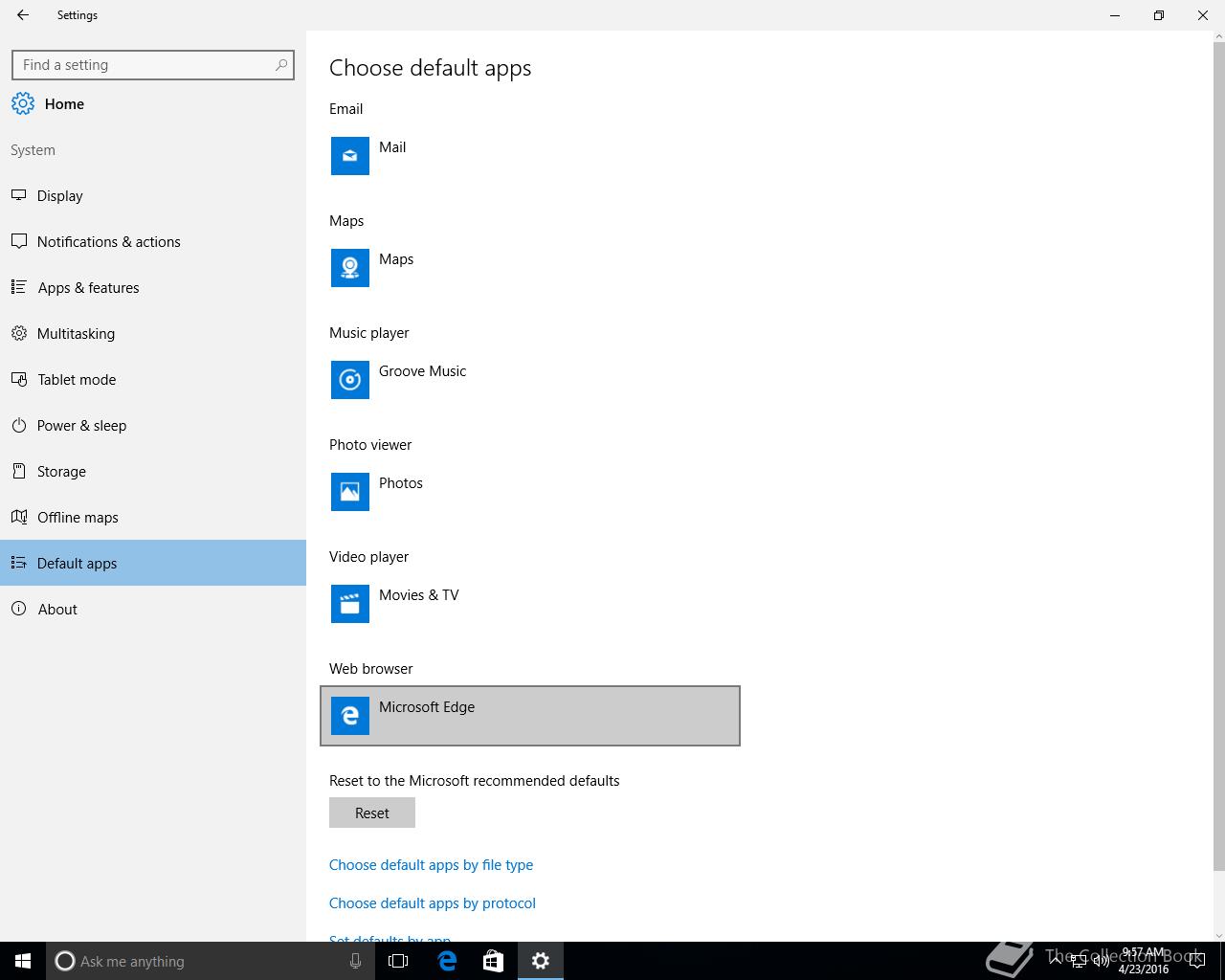Click the Storage icon in sidebar

pos(19,471)
